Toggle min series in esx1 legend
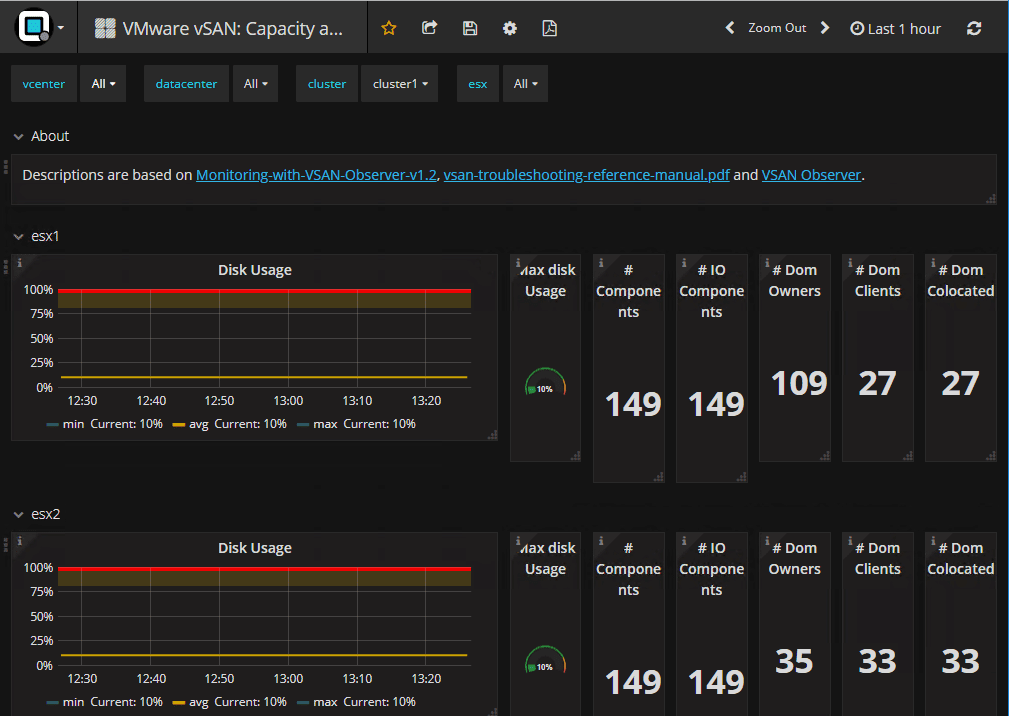The image size is (1009, 716). pos(73,424)
